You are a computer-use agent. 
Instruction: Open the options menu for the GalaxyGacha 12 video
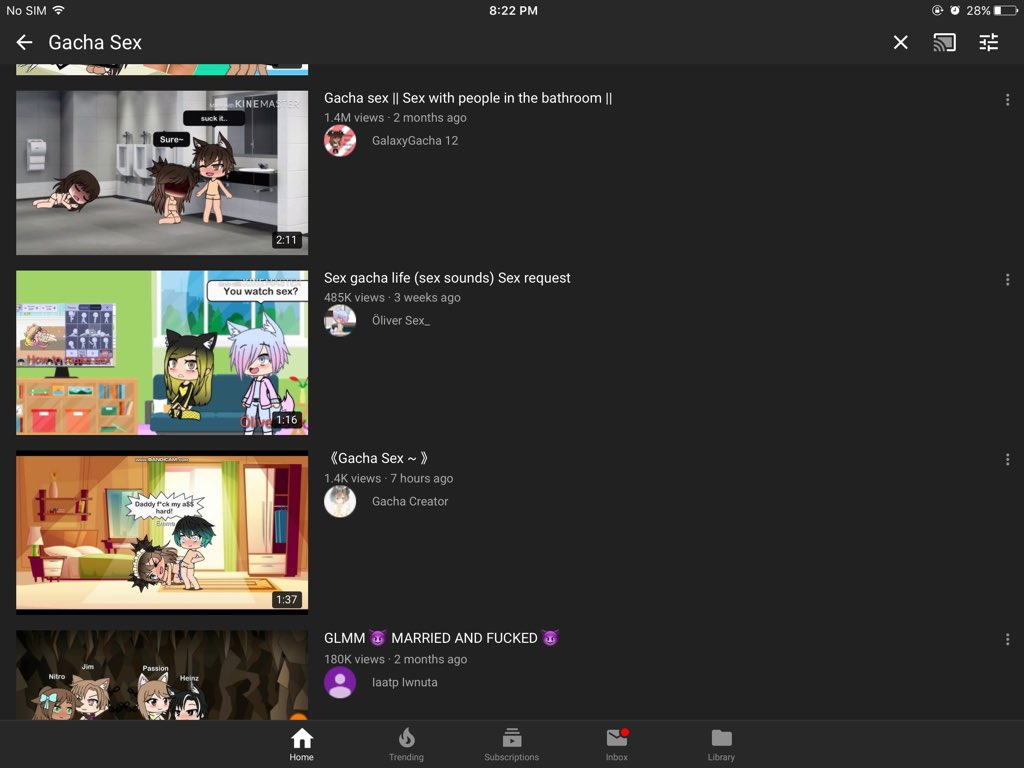point(1008,100)
